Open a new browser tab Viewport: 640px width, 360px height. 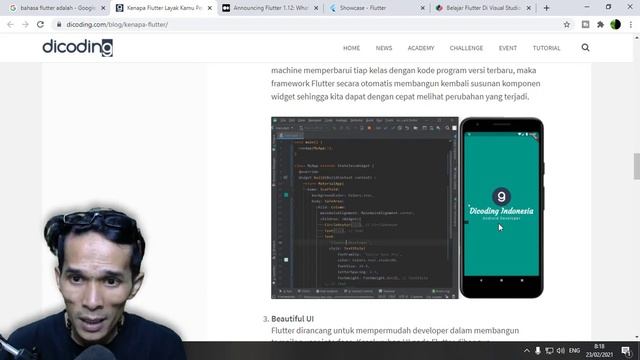(546, 8)
